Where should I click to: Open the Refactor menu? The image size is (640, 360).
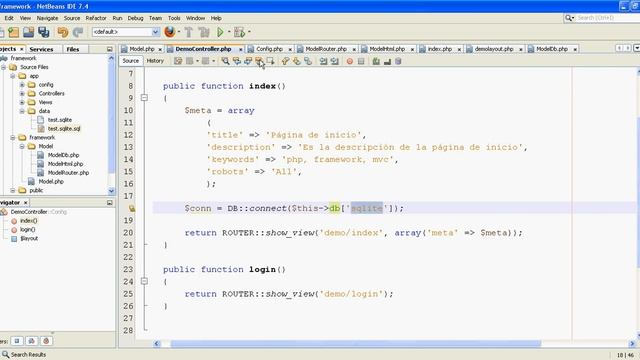[96, 18]
